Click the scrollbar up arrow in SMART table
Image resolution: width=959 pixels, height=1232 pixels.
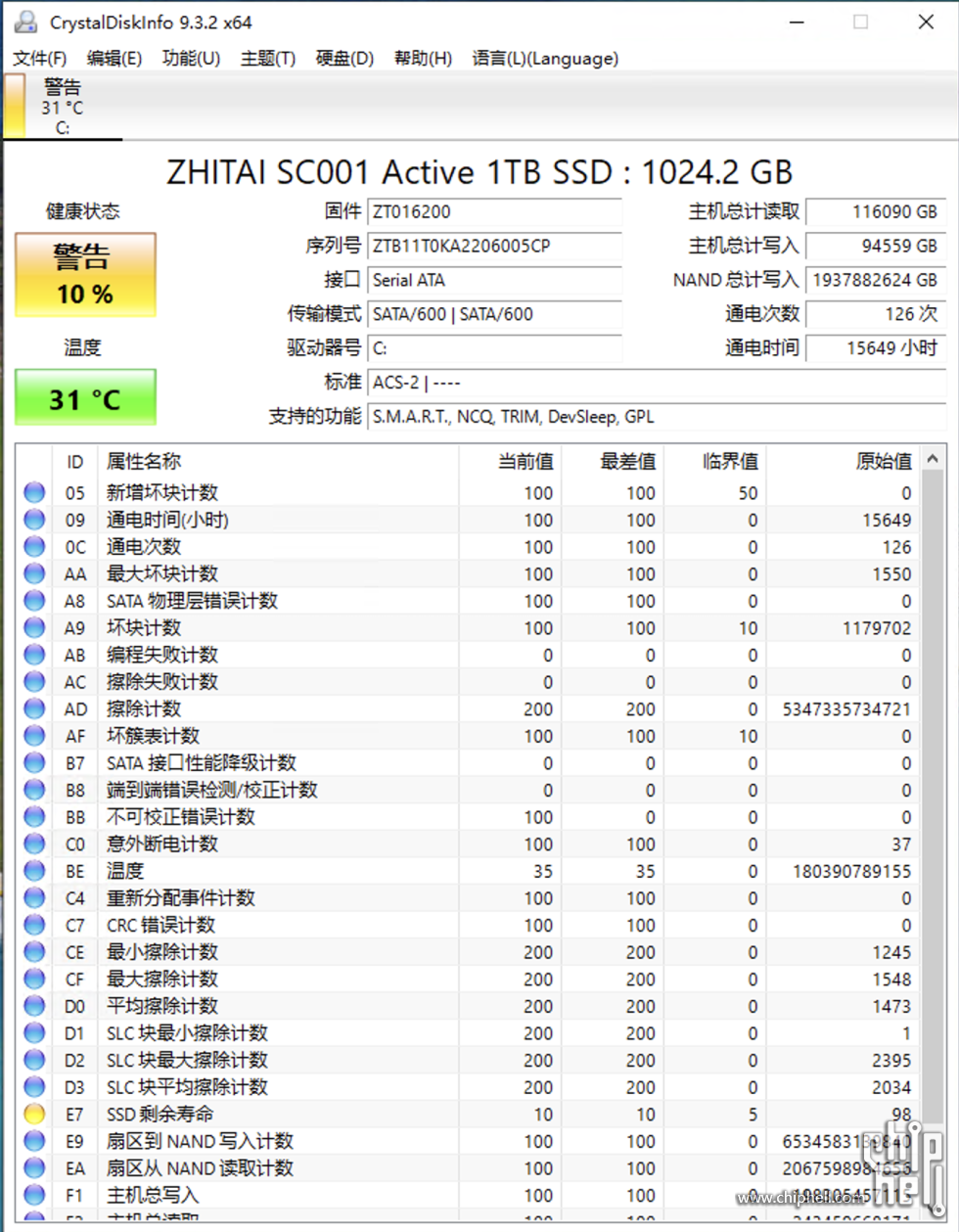[x=933, y=457]
